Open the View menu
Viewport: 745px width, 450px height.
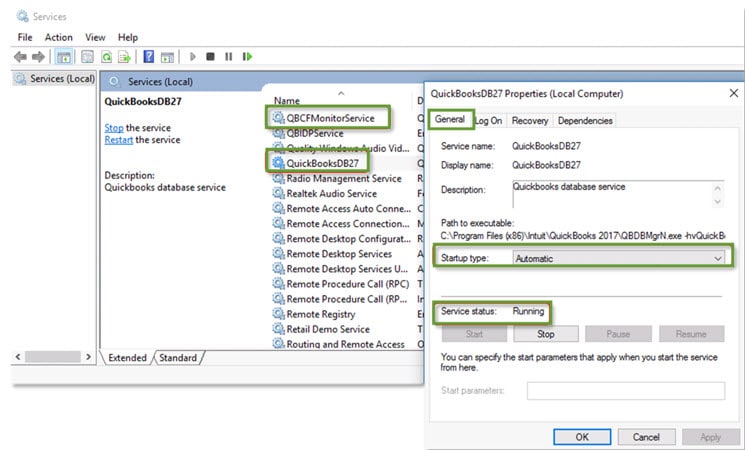95,37
